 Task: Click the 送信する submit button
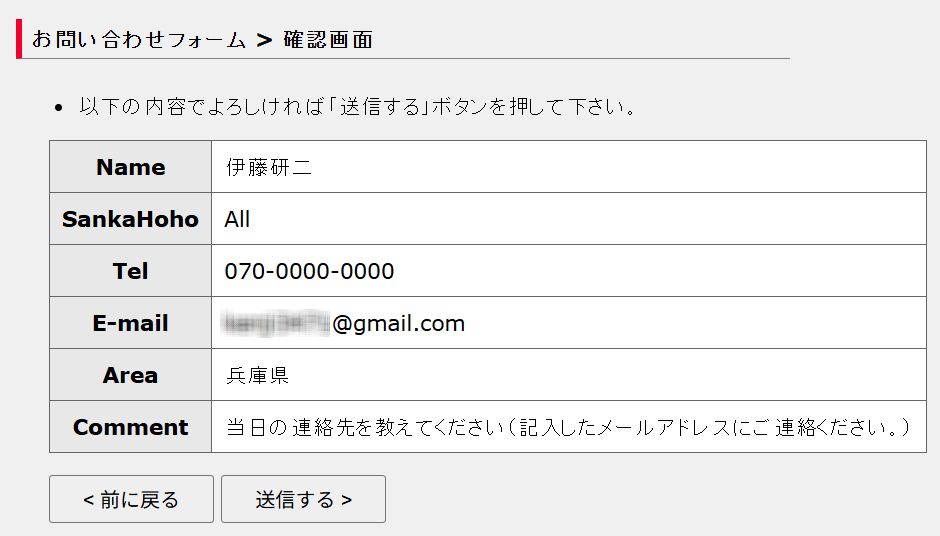click(303, 499)
